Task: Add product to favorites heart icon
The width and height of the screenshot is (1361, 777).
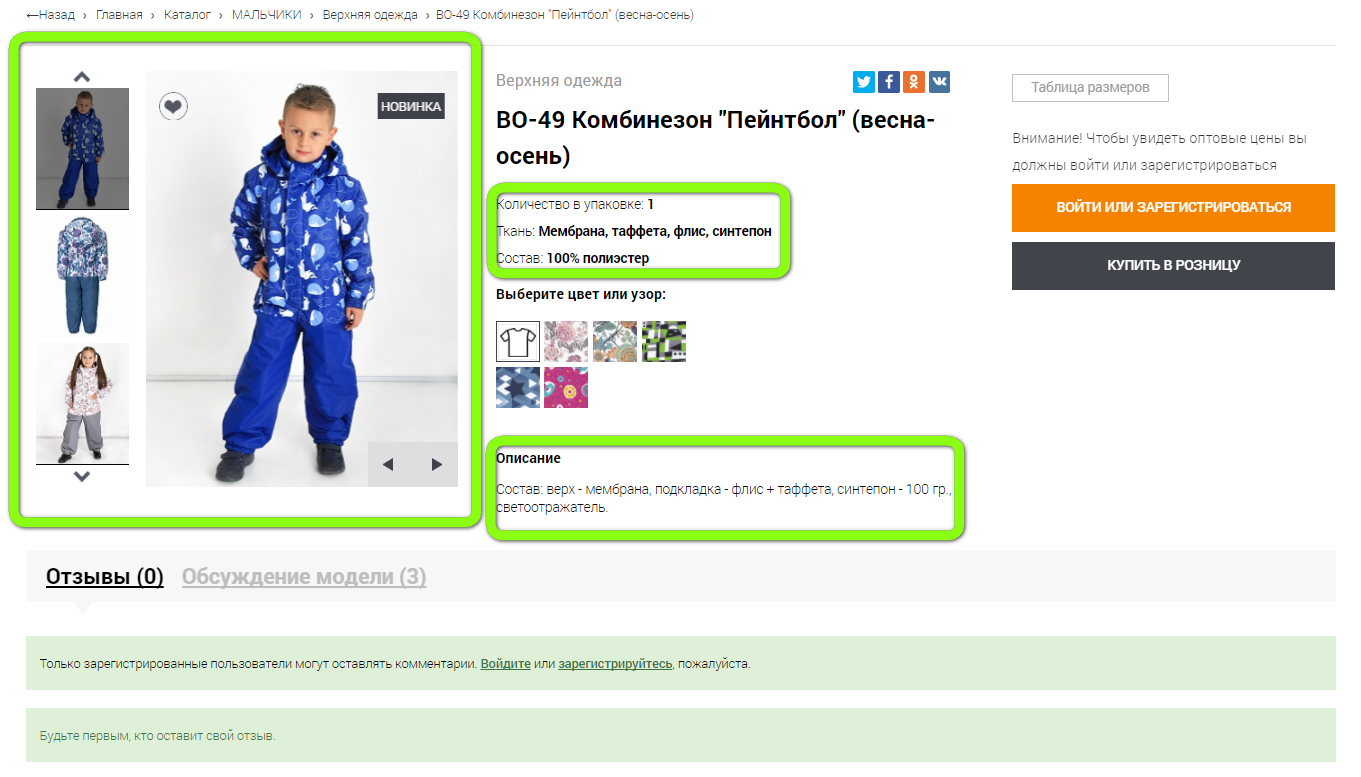Action: coord(173,106)
